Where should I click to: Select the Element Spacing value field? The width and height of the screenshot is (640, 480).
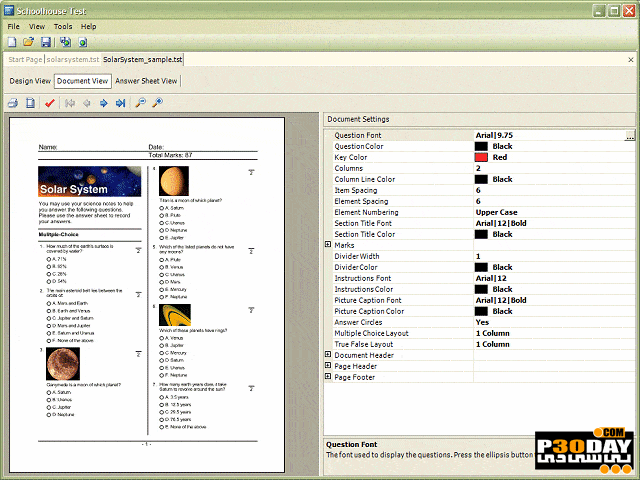[554, 201]
